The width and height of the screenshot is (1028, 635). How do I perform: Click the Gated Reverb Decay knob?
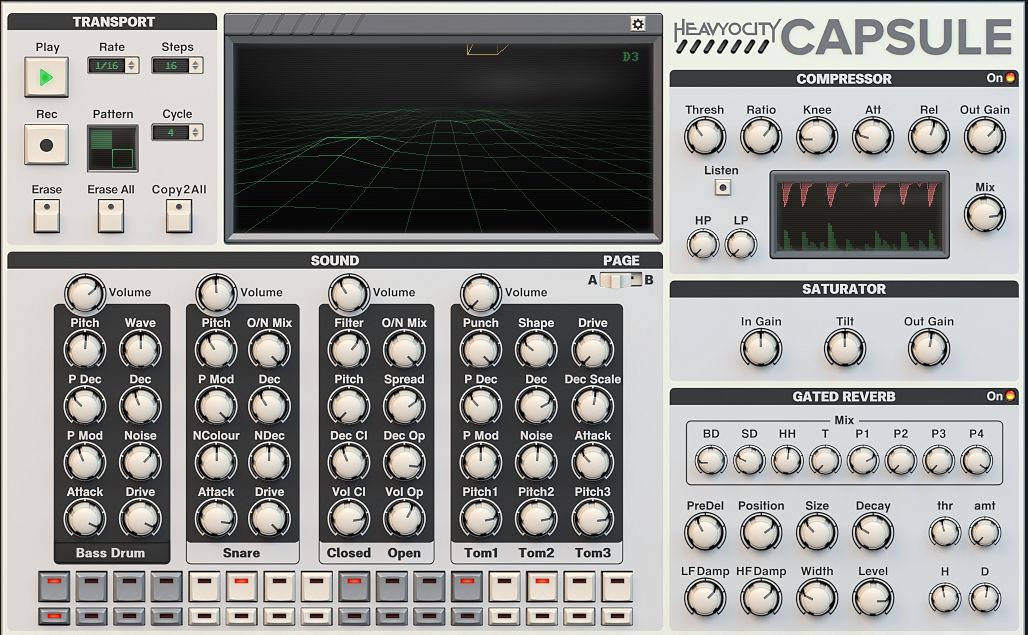(x=873, y=532)
